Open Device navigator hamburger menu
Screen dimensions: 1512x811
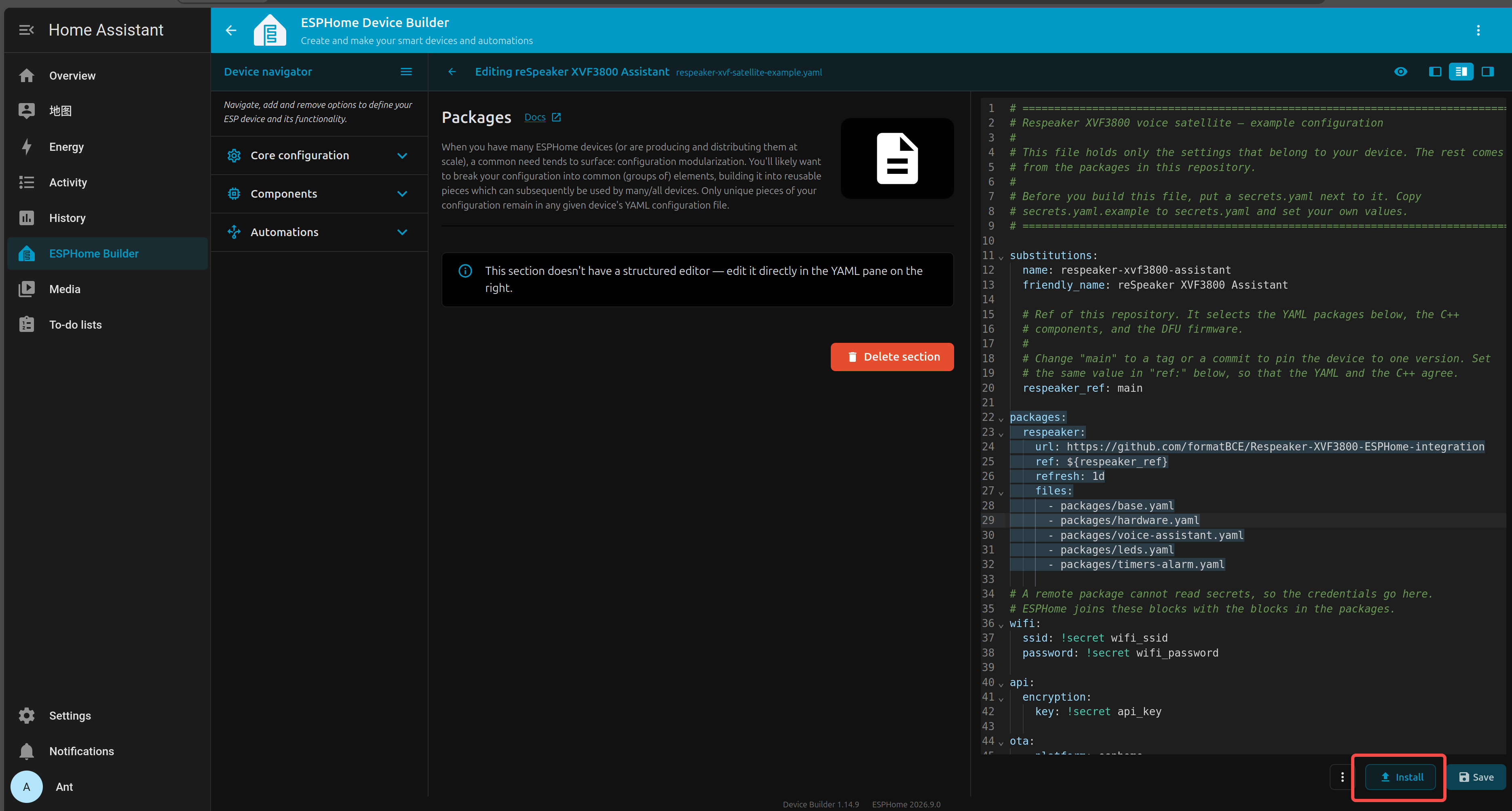(405, 72)
